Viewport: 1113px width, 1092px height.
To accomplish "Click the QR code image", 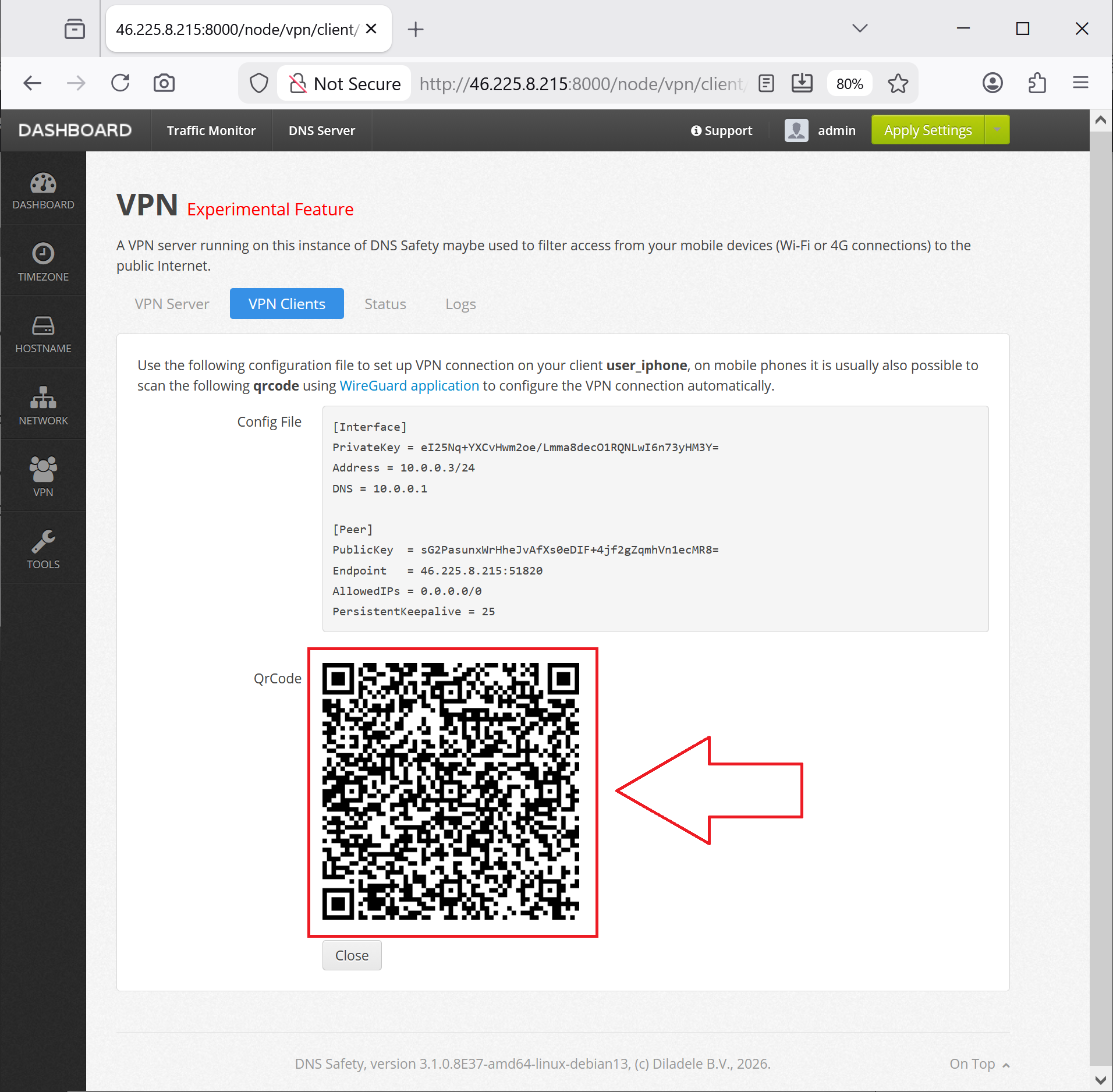I will click(x=451, y=792).
